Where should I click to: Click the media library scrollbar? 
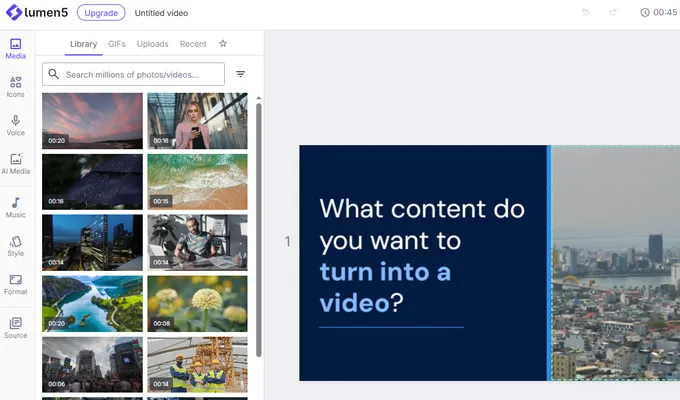pyautogui.click(x=259, y=230)
